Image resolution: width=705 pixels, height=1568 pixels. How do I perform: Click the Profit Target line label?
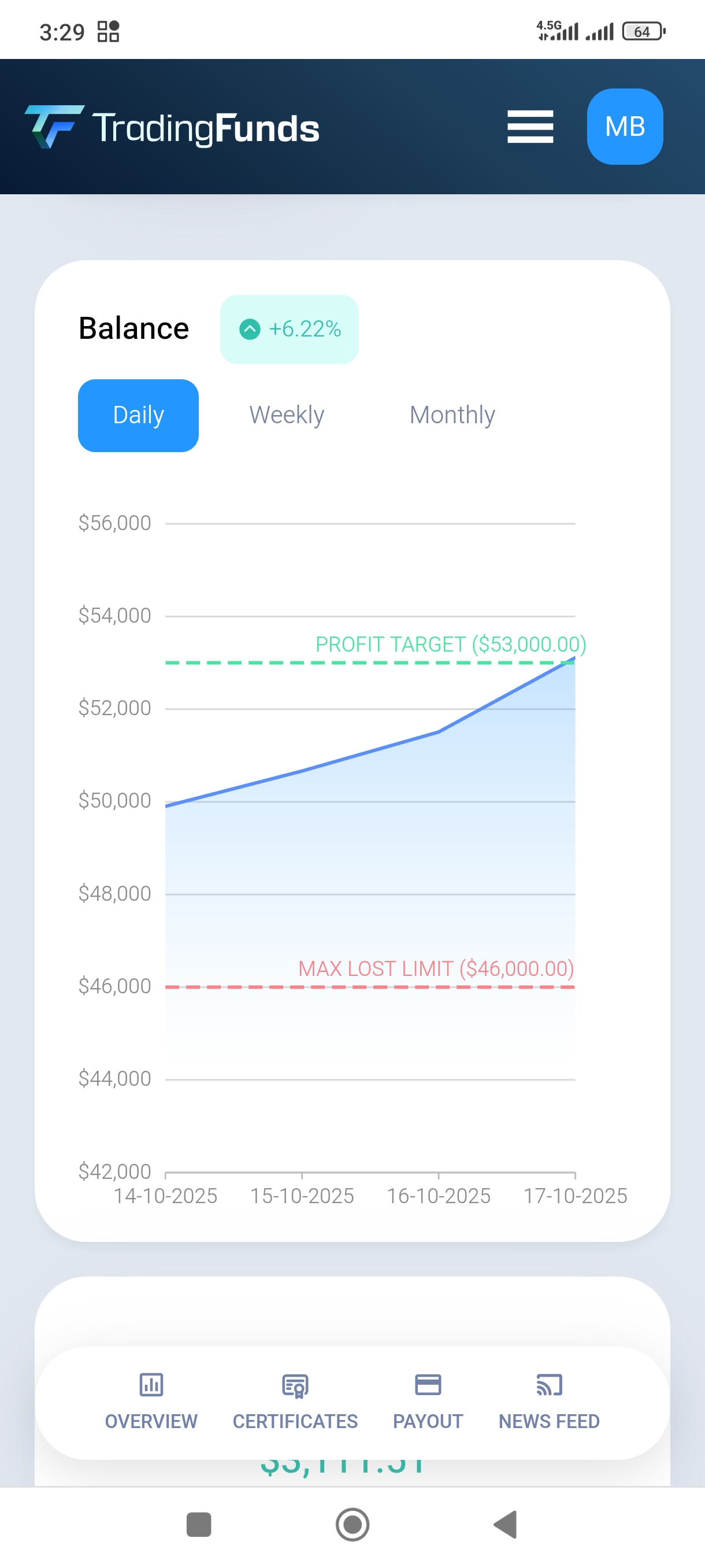450,644
